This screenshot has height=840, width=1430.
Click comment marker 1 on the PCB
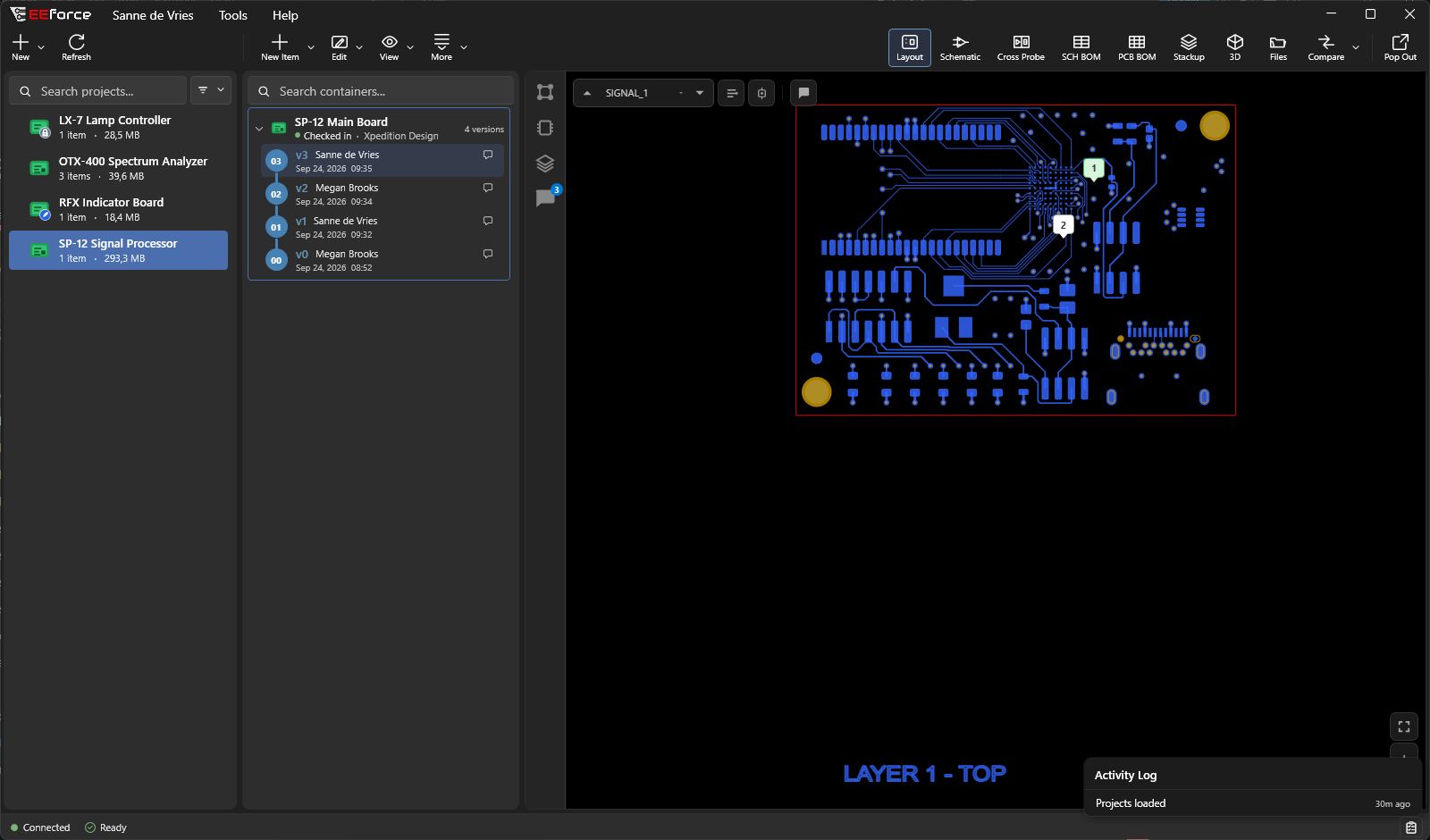tap(1093, 168)
